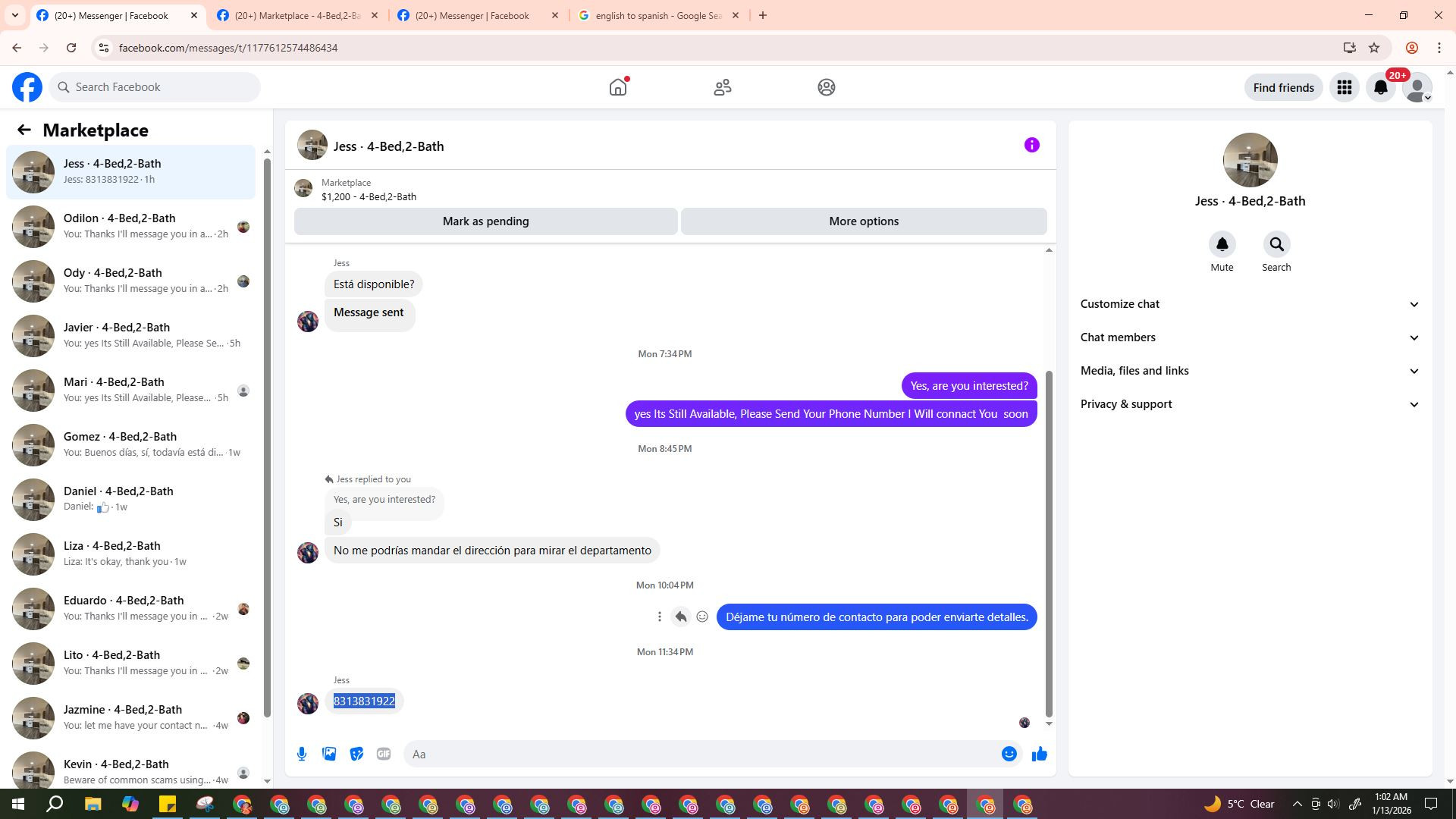The image size is (1456, 819).
Task: Search in conversation via Search icon
Action: coord(1276,245)
